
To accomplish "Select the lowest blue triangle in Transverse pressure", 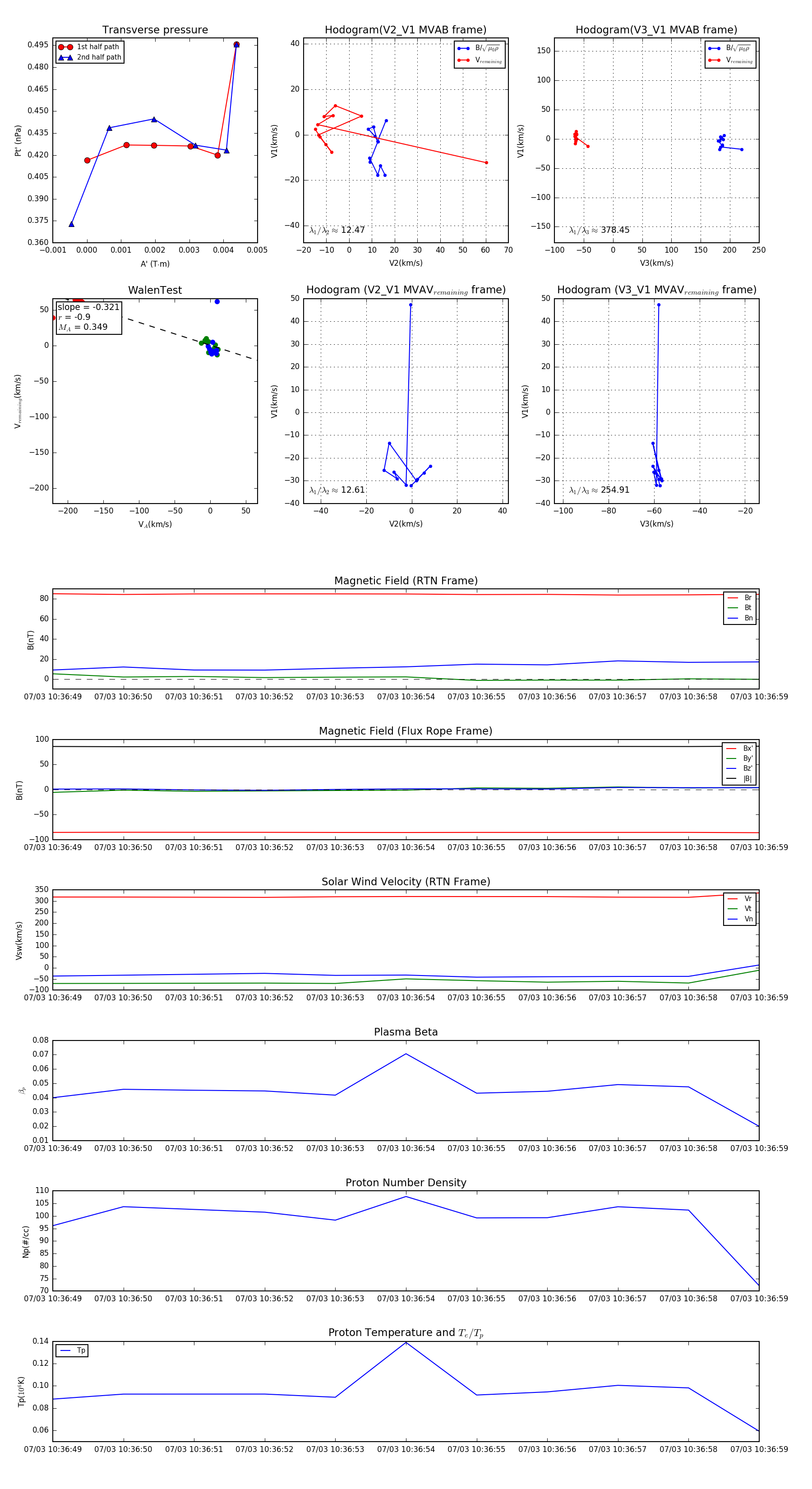I will [72, 224].
